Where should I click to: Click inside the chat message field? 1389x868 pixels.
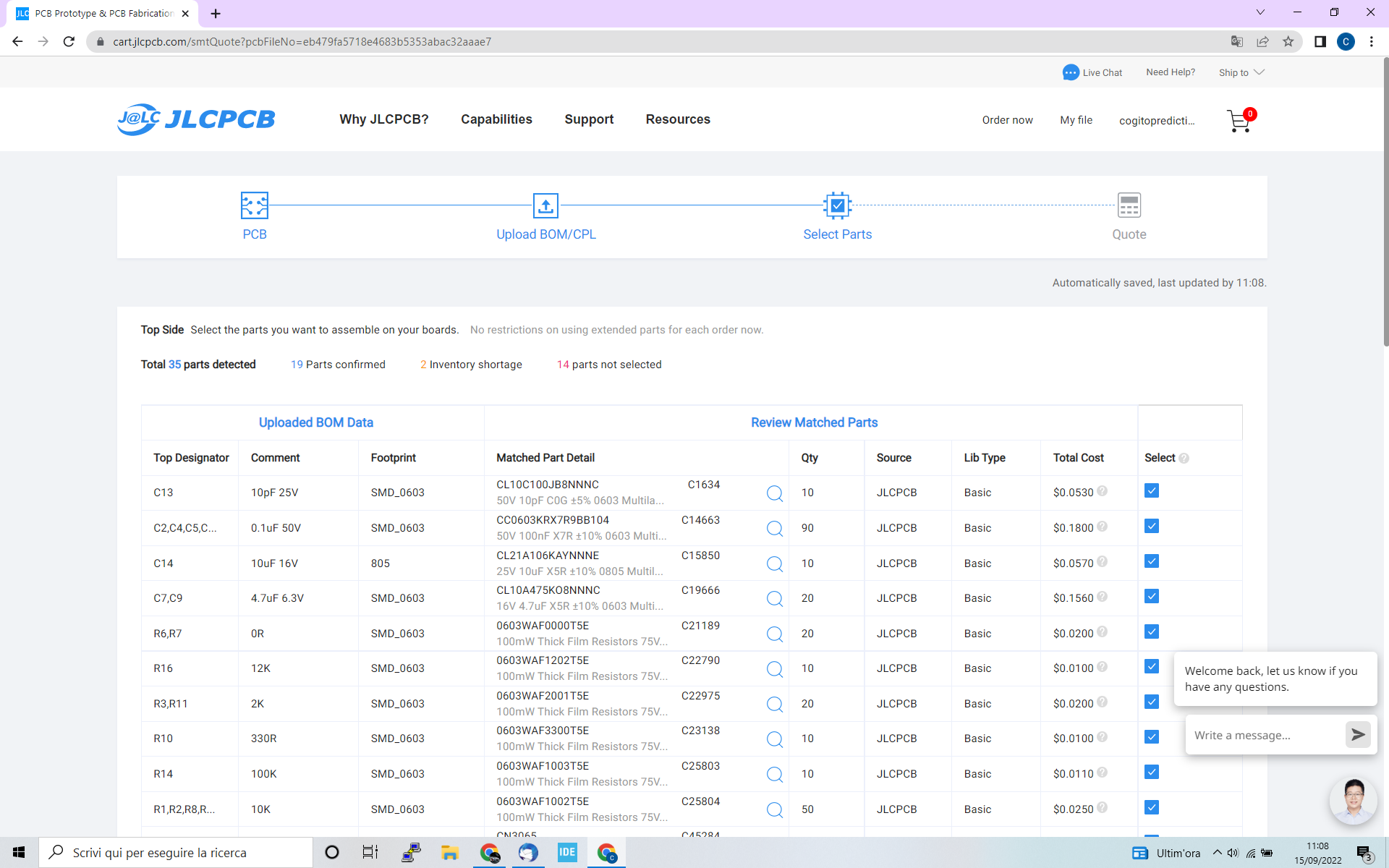pyautogui.click(x=1266, y=734)
